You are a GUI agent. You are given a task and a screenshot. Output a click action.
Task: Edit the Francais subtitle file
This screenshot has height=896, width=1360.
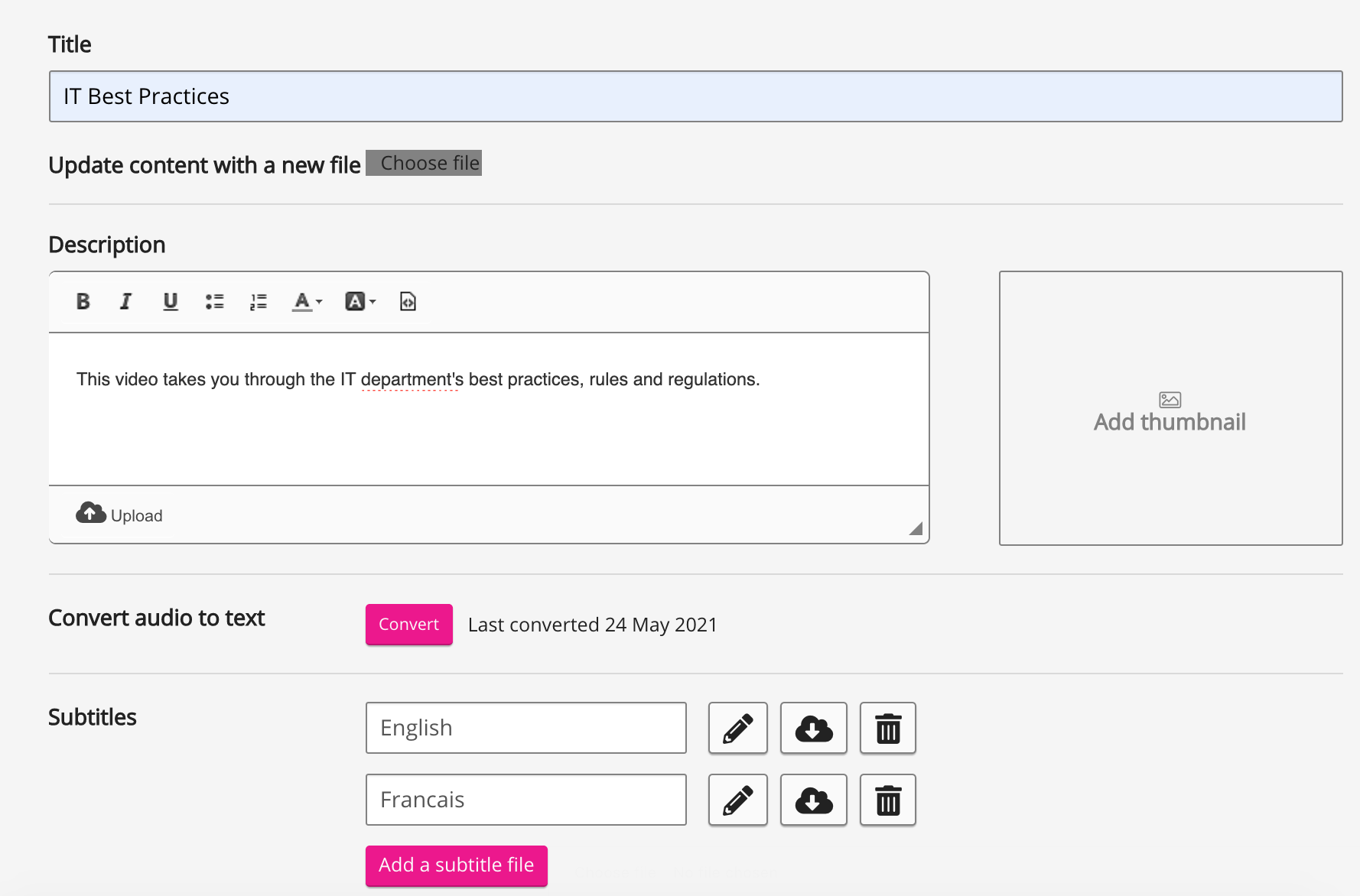pyautogui.click(x=737, y=800)
